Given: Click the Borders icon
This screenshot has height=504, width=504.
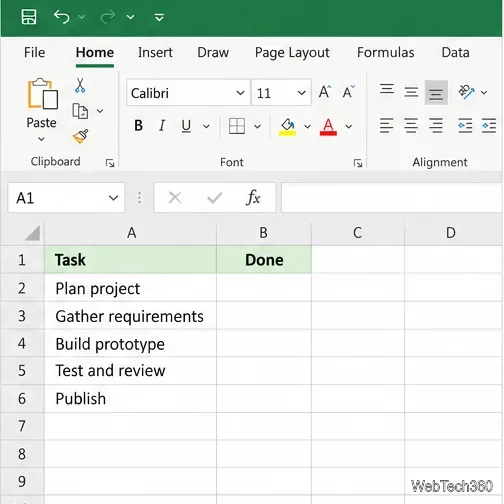Looking at the screenshot, I should click(x=237, y=126).
